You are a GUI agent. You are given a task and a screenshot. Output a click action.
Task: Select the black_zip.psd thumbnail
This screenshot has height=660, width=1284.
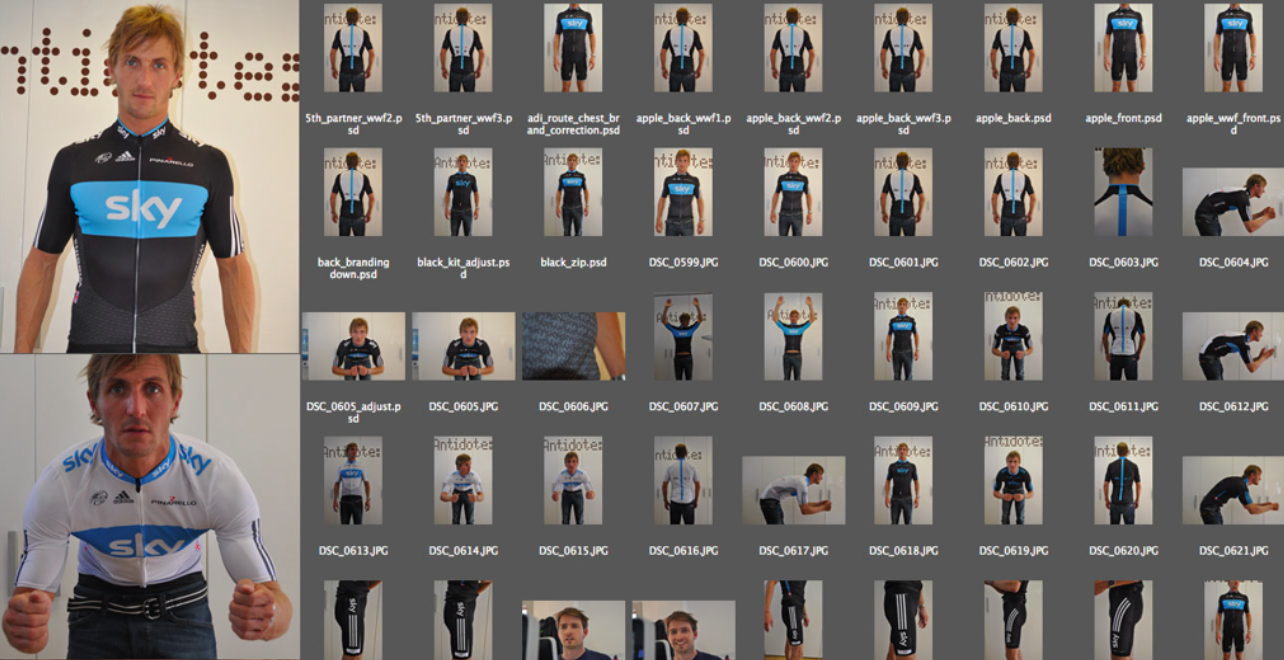click(x=573, y=192)
